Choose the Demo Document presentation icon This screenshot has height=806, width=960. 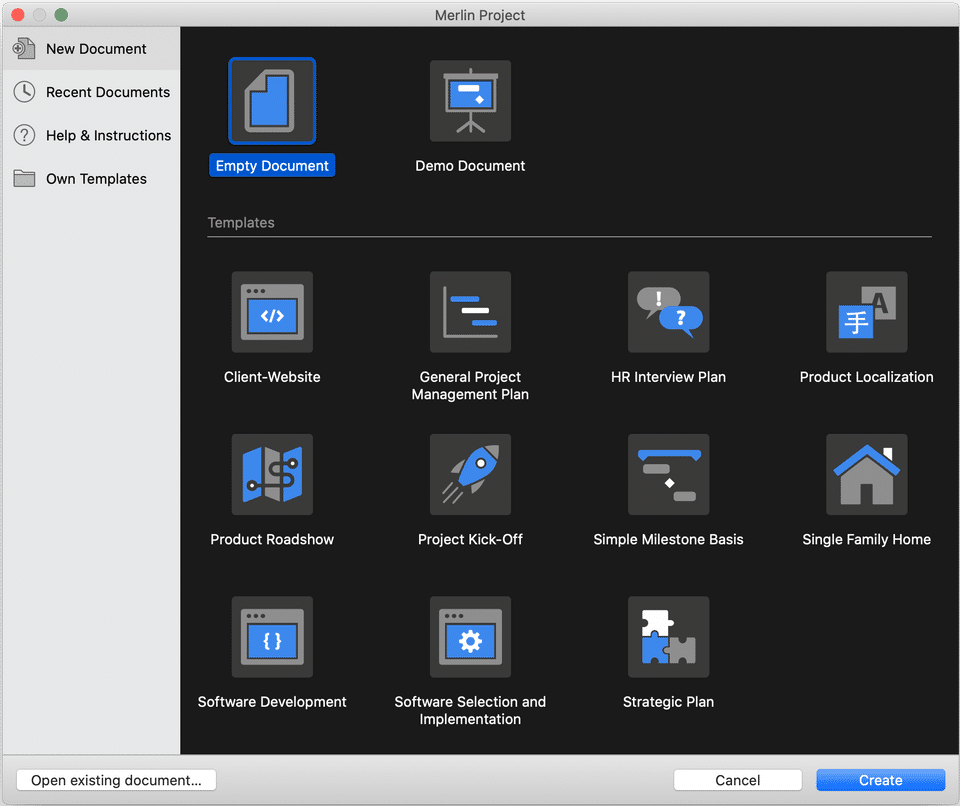coord(470,101)
